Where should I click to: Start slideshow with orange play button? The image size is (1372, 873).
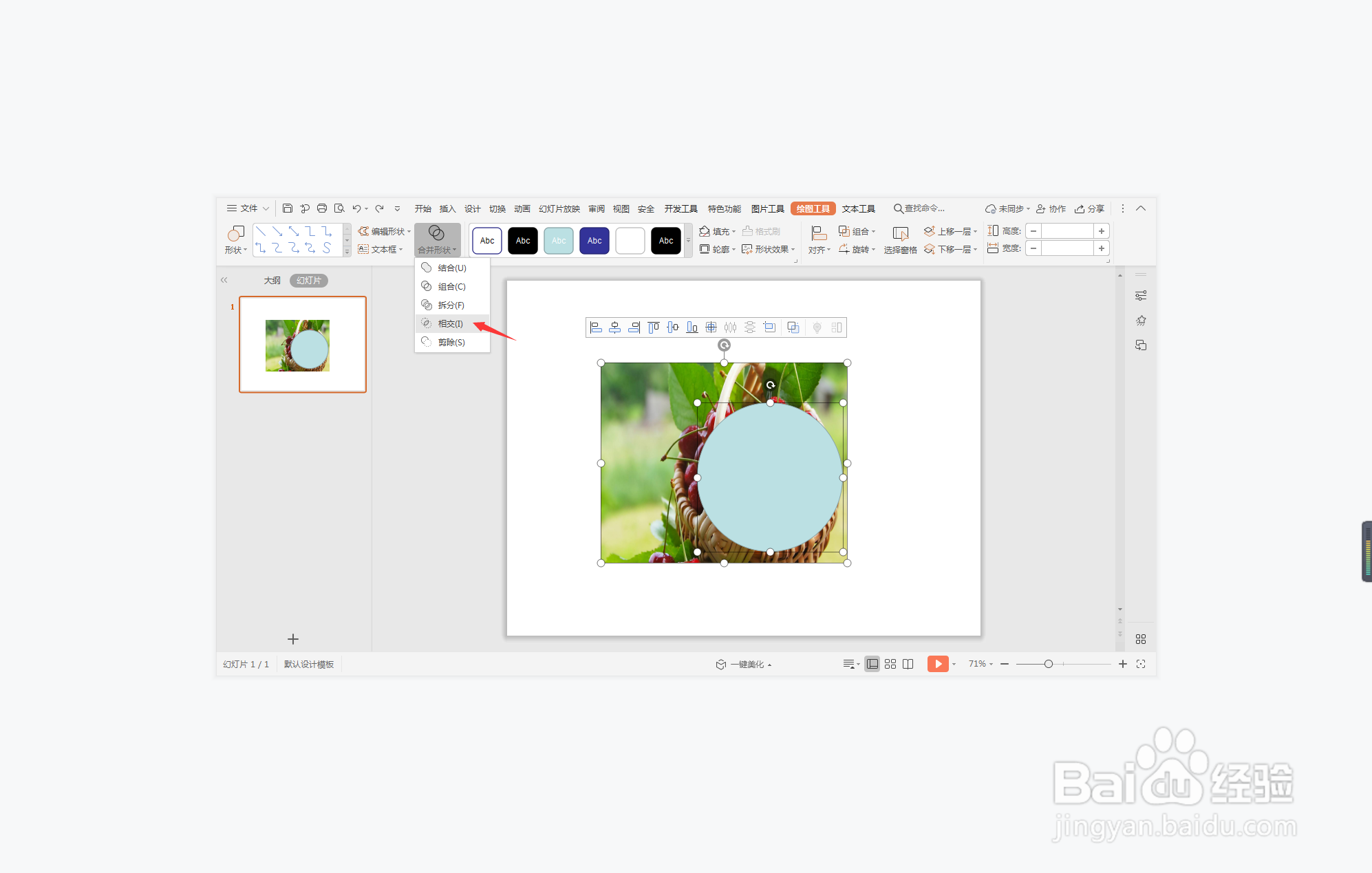click(937, 664)
